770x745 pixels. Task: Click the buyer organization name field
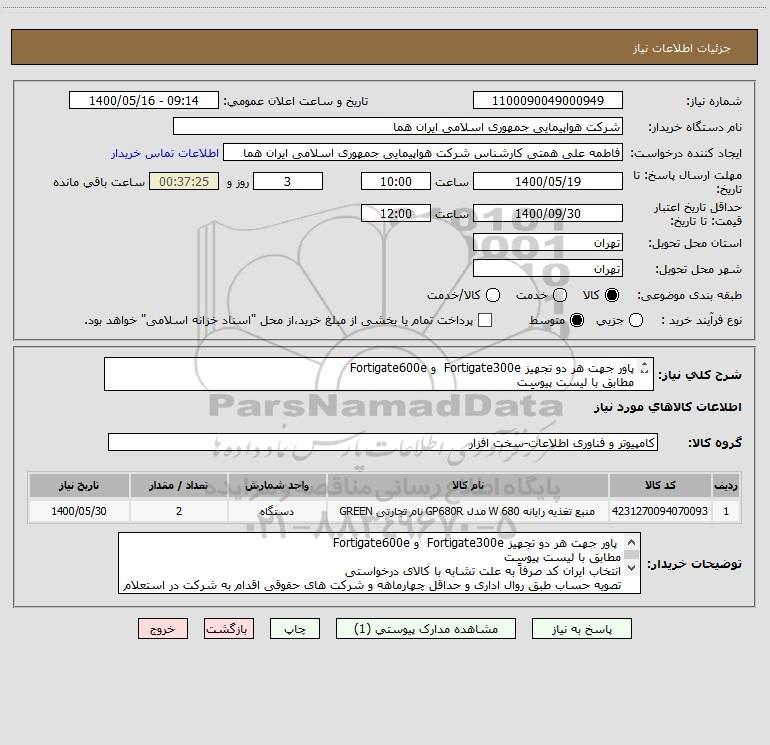pos(398,127)
